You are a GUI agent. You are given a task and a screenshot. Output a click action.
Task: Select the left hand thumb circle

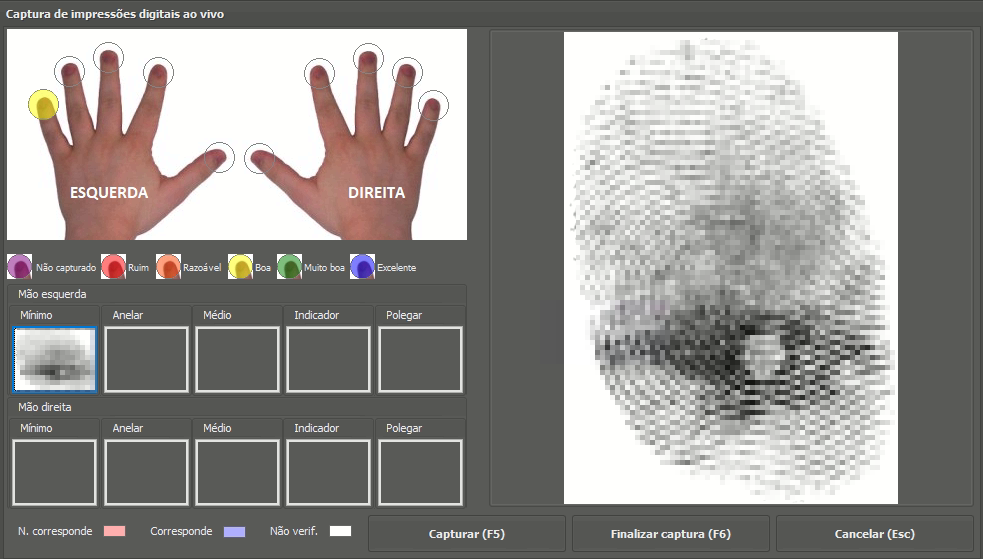pos(219,156)
